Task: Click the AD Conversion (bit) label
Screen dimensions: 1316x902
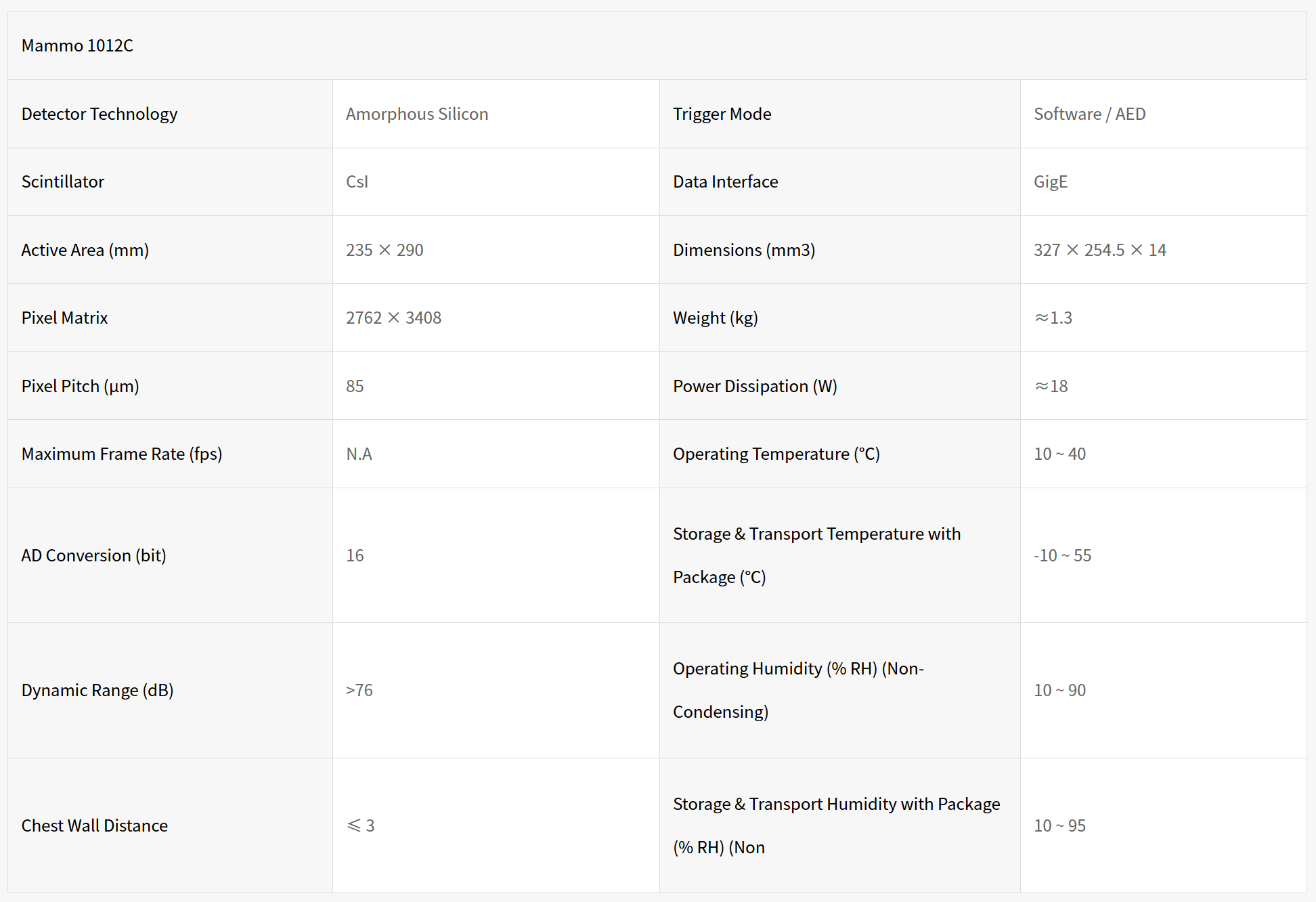Action: (x=93, y=555)
